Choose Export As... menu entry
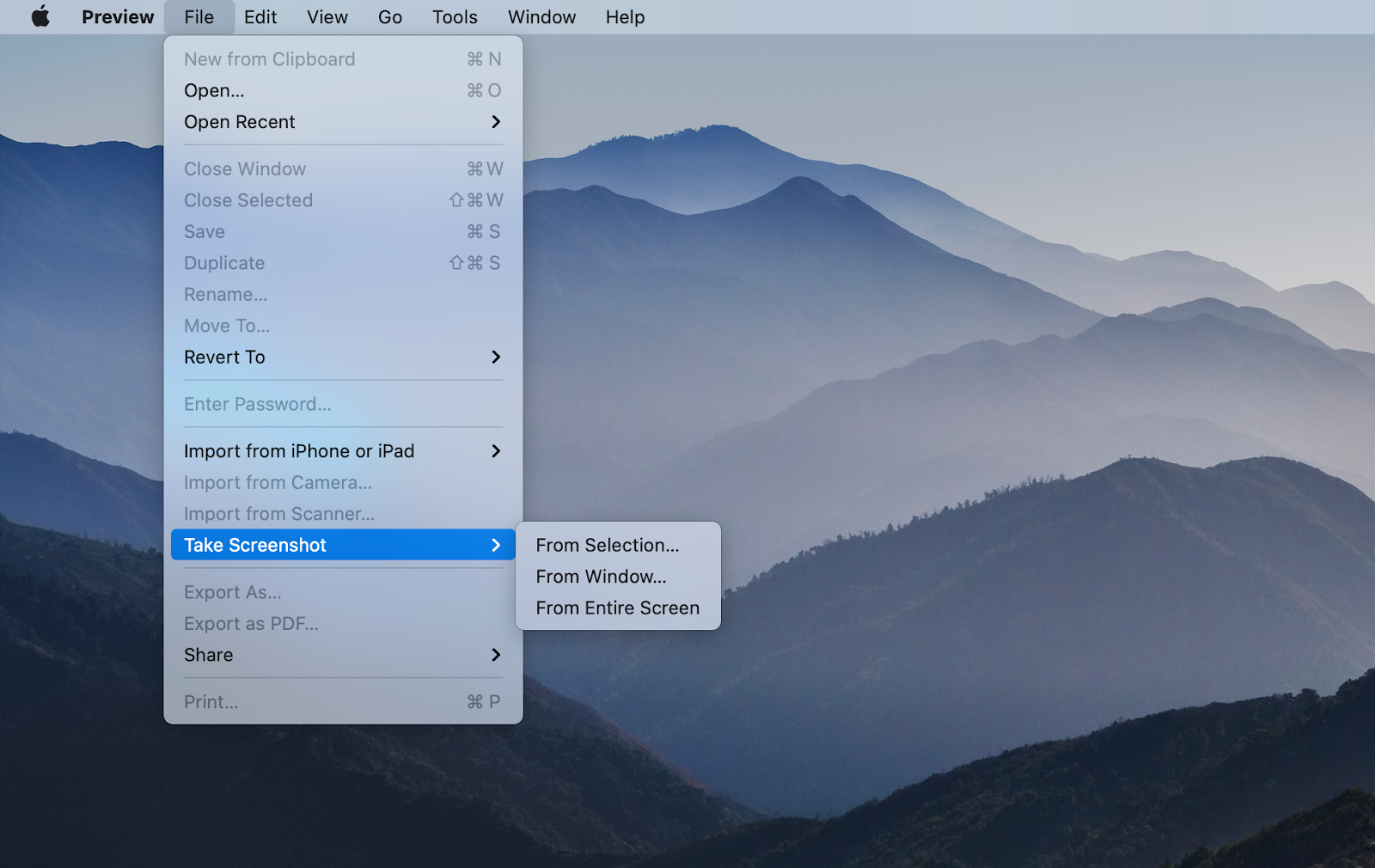Viewport: 1375px width, 868px height. click(343, 592)
